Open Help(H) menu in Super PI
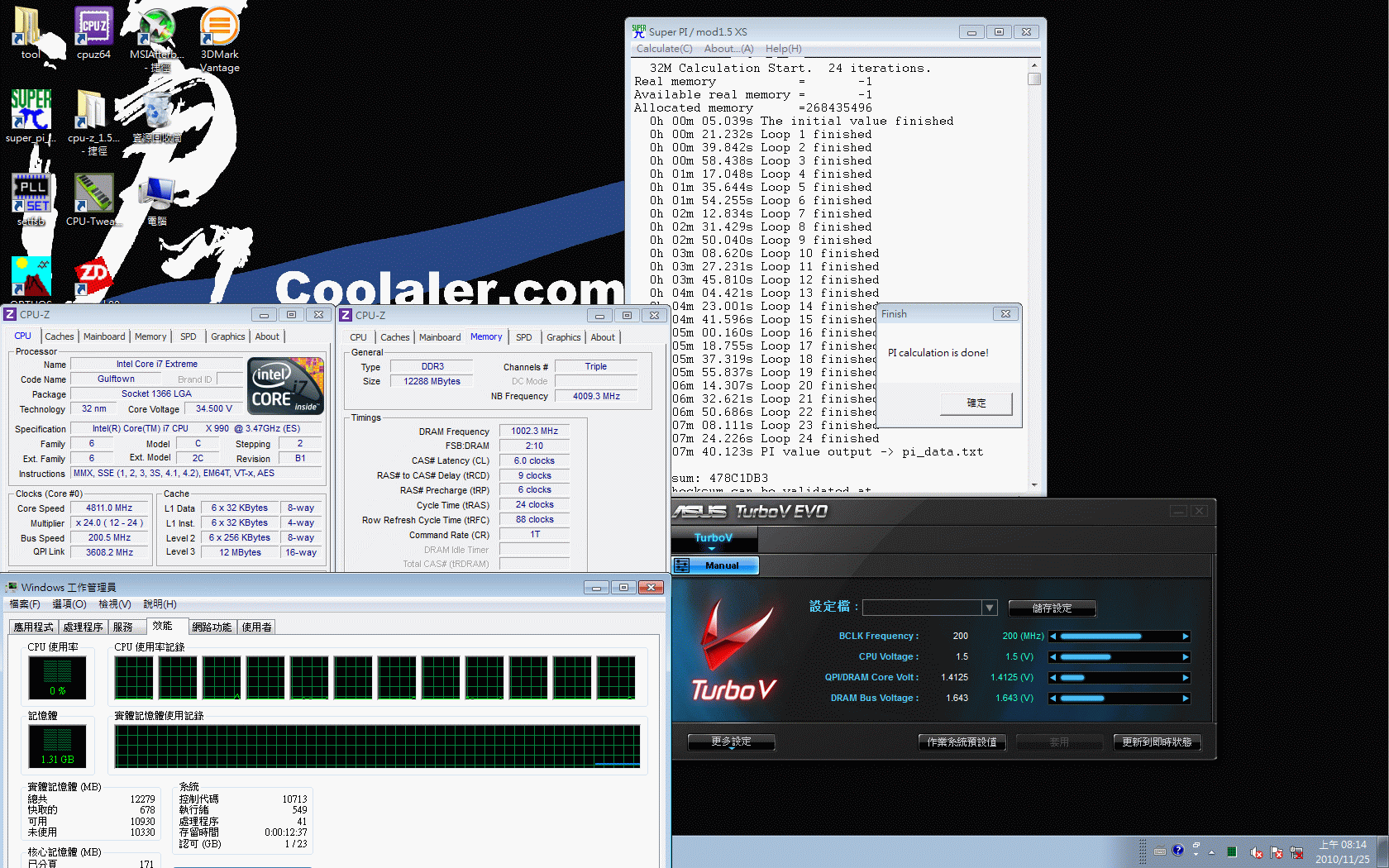Screen dimensions: 1389x868 [x=783, y=49]
